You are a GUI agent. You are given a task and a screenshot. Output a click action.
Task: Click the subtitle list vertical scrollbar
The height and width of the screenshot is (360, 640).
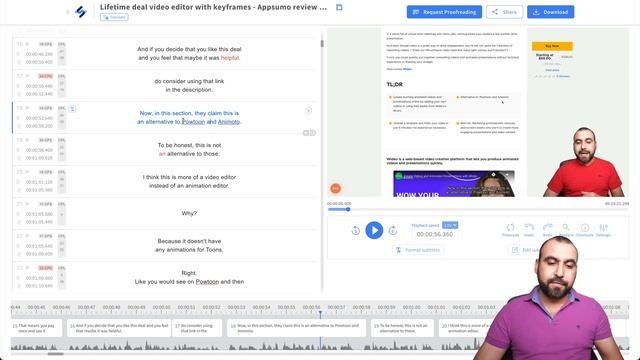coord(322,44)
